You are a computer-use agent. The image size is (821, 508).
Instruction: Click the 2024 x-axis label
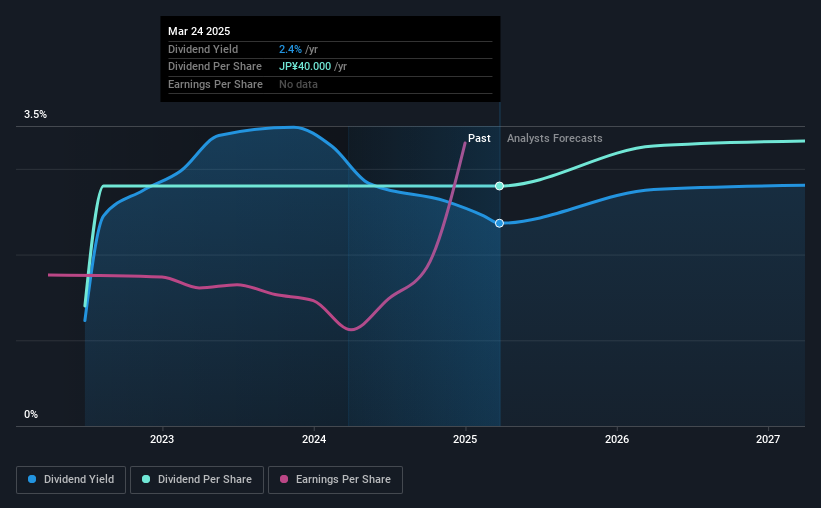pos(314,439)
